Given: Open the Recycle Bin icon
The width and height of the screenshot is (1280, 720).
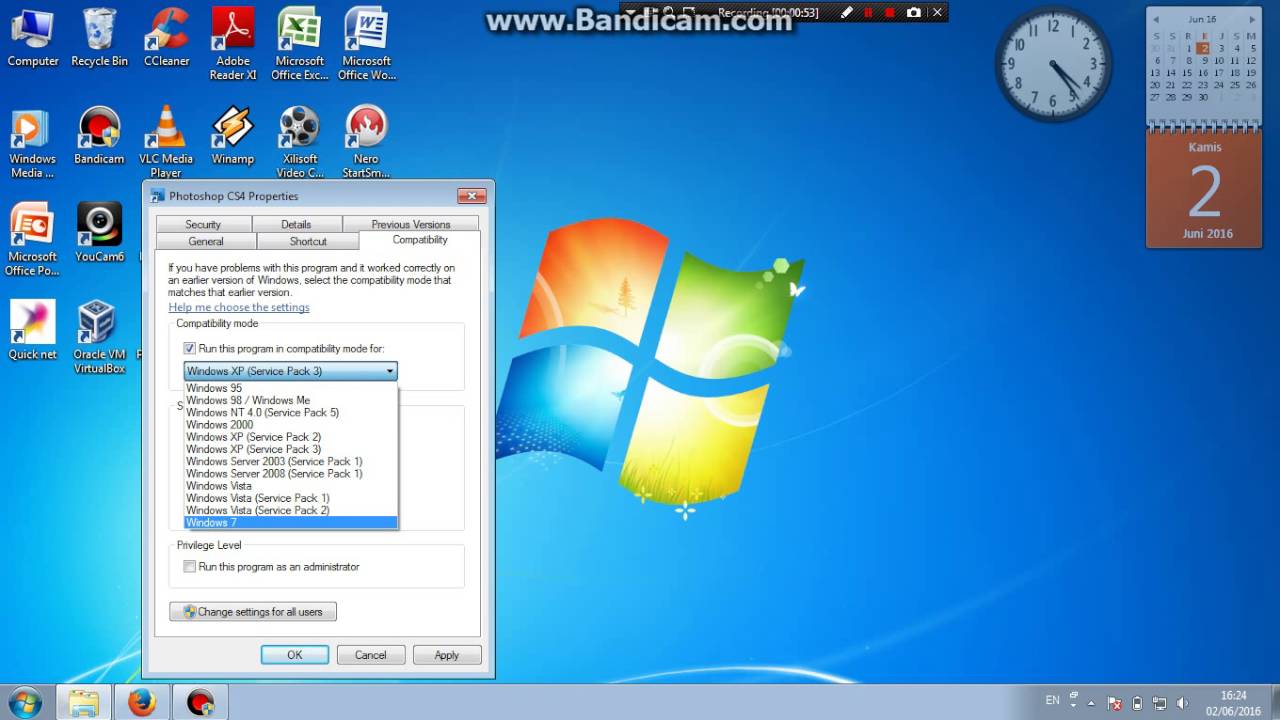Looking at the screenshot, I should click(x=99, y=38).
